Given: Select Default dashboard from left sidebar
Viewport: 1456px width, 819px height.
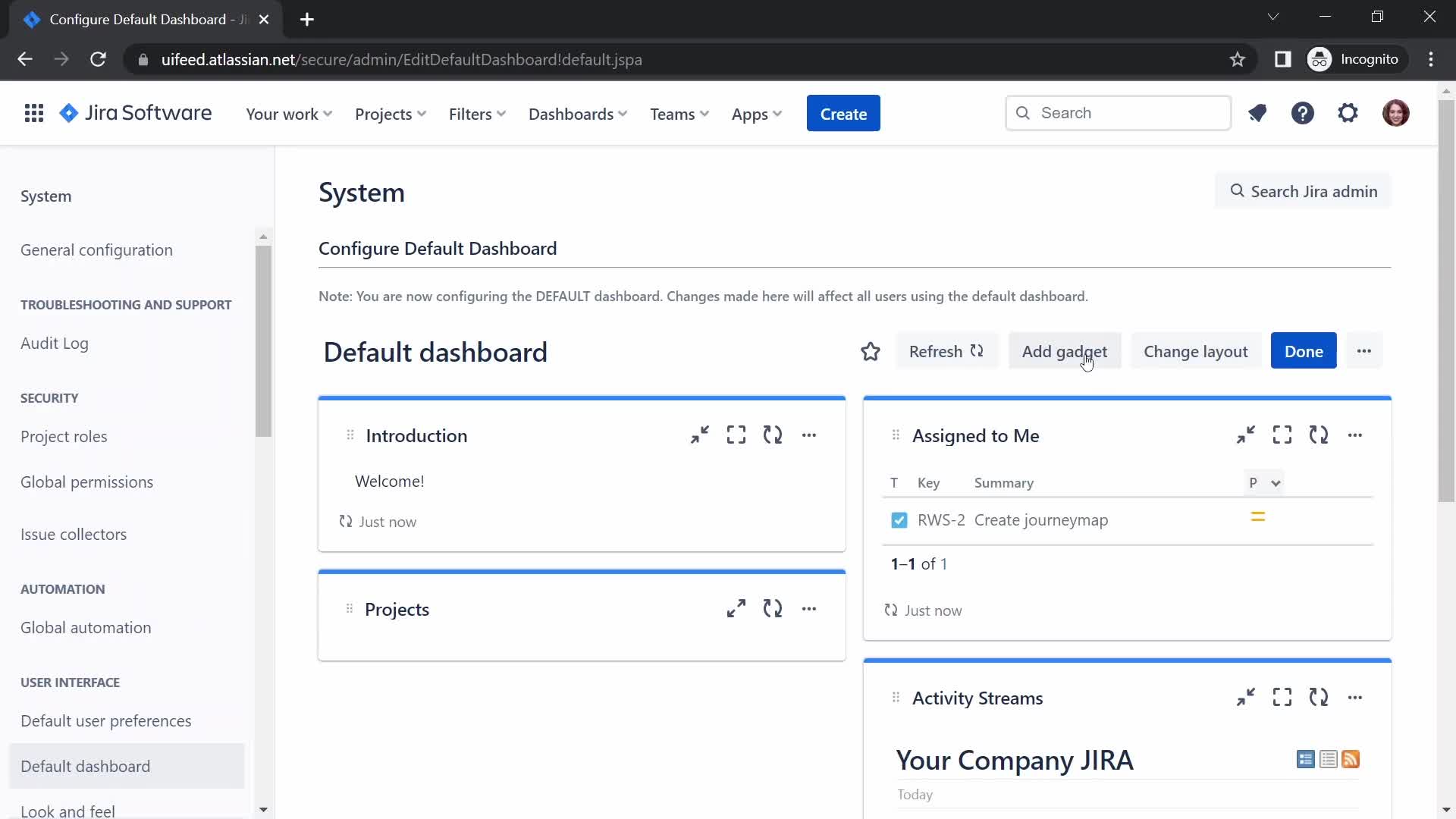Looking at the screenshot, I should (85, 765).
